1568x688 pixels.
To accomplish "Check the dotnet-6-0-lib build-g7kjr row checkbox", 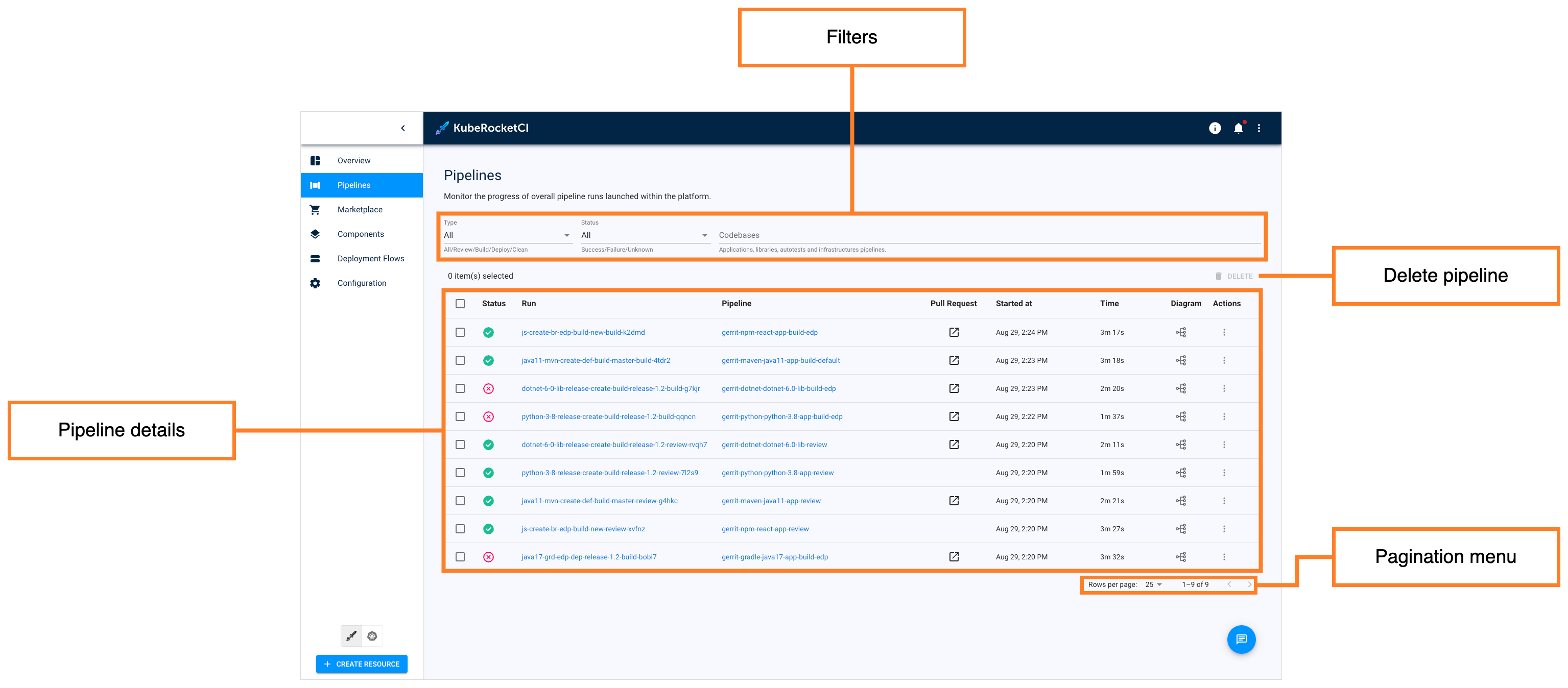I will point(460,388).
